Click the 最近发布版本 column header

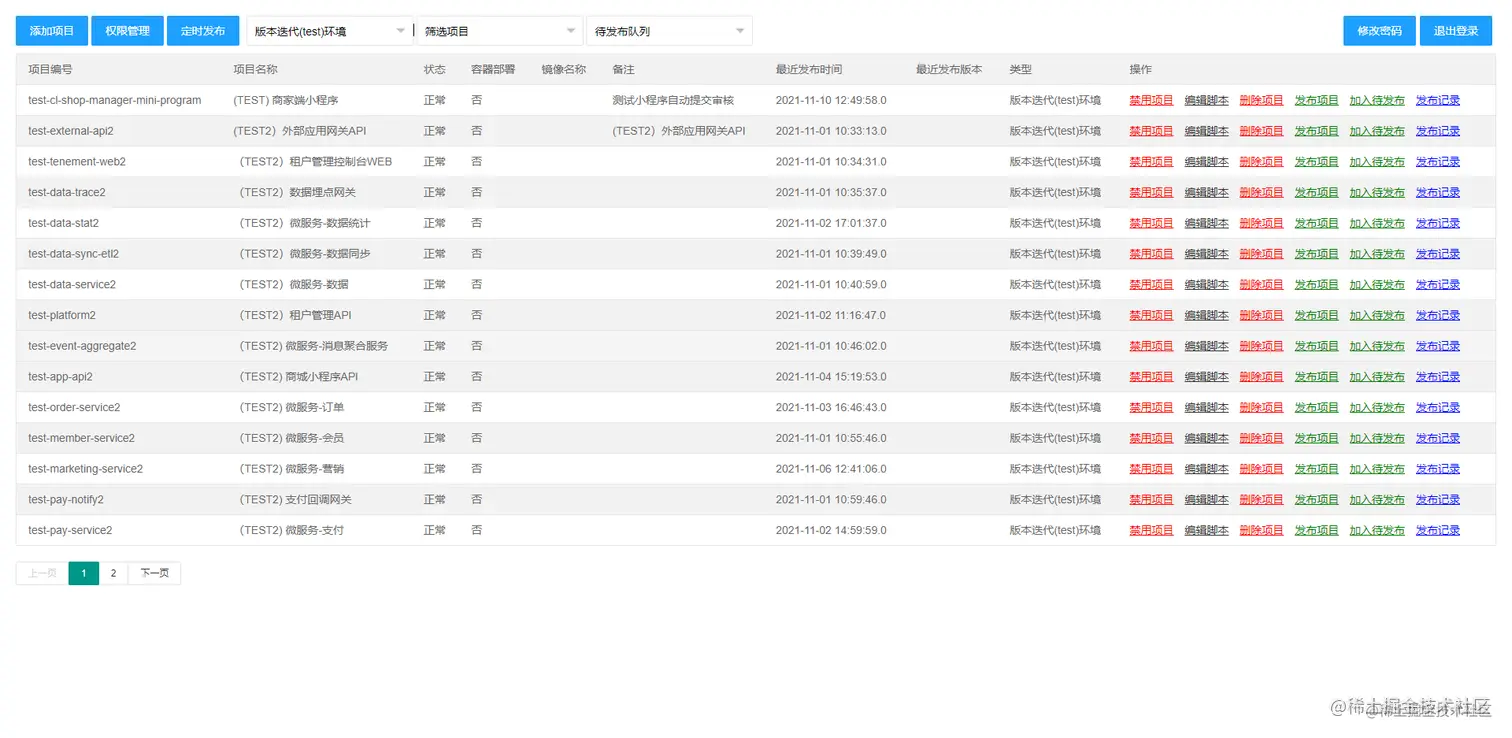pyautogui.click(x=949, y=70)
